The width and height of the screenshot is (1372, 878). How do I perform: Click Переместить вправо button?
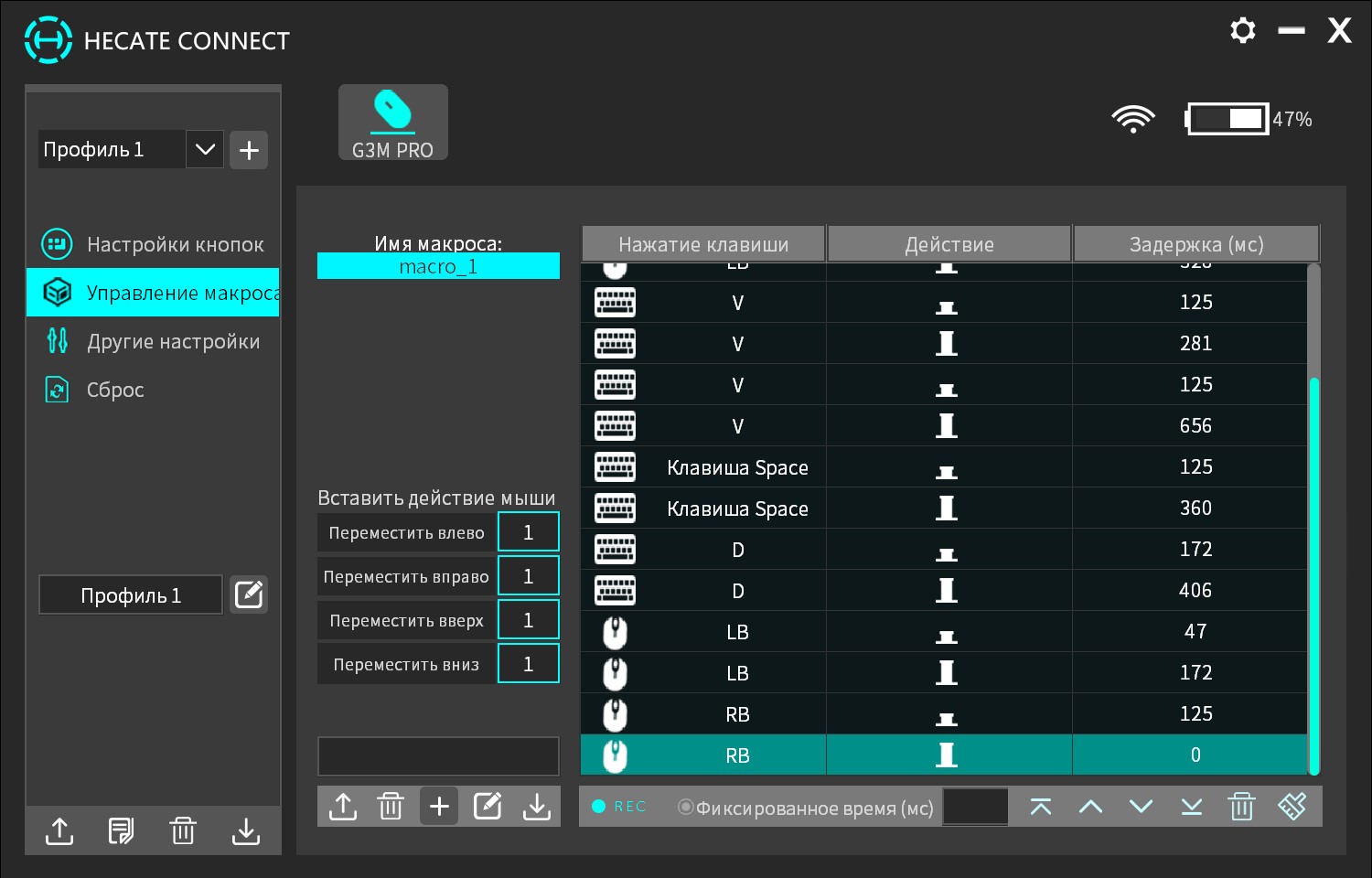click(406, 576)
